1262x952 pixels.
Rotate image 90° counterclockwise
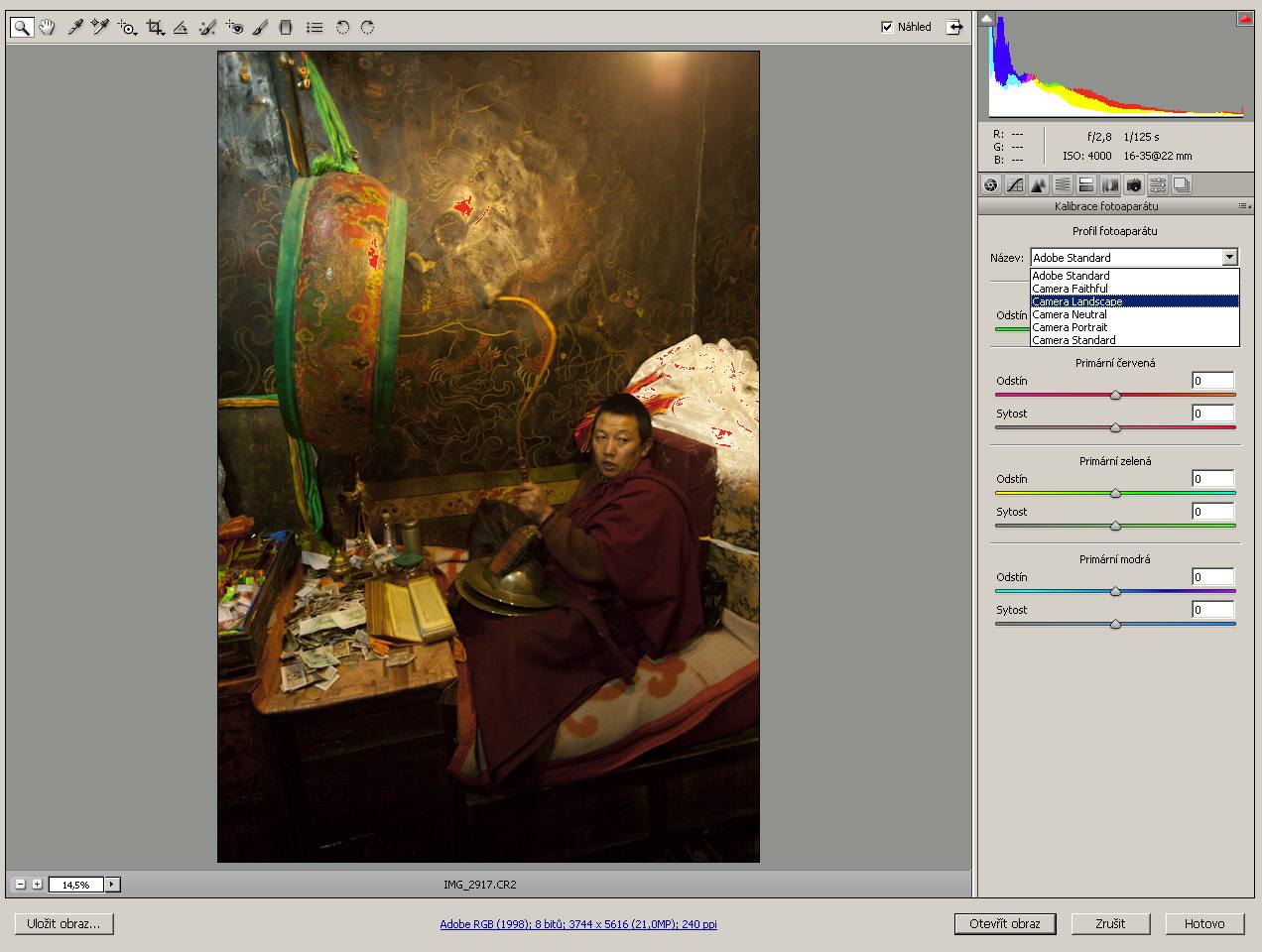pyautogui.click(x=342, y=28)
